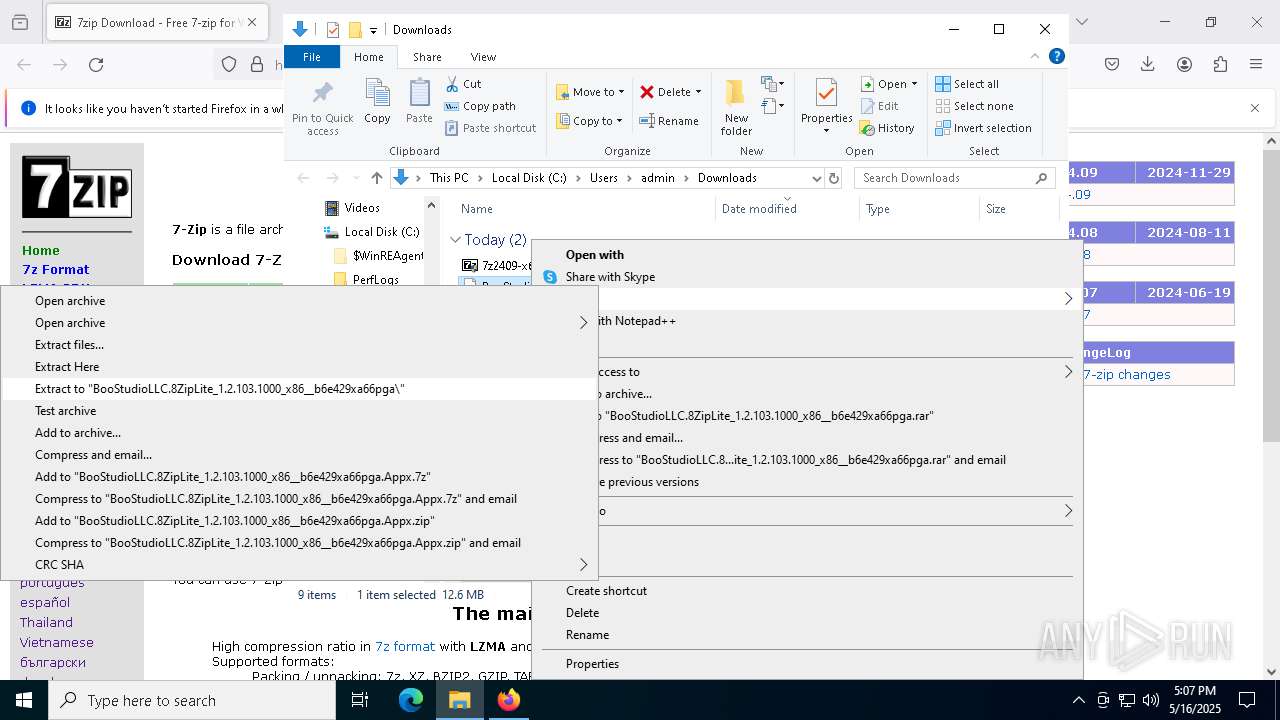Open the 7-zip changes link

(1127, 375)
